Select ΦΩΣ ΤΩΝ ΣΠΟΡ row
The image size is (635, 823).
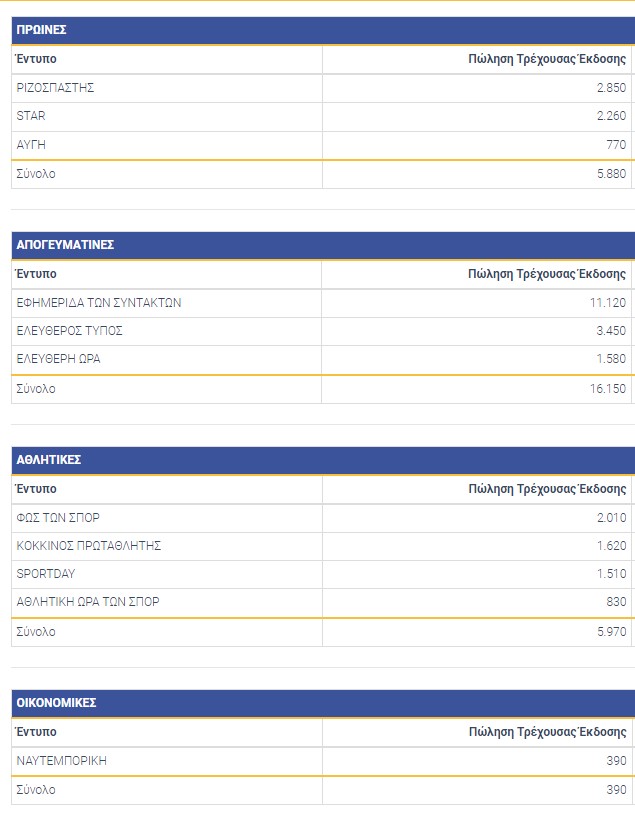click(323, 518)
